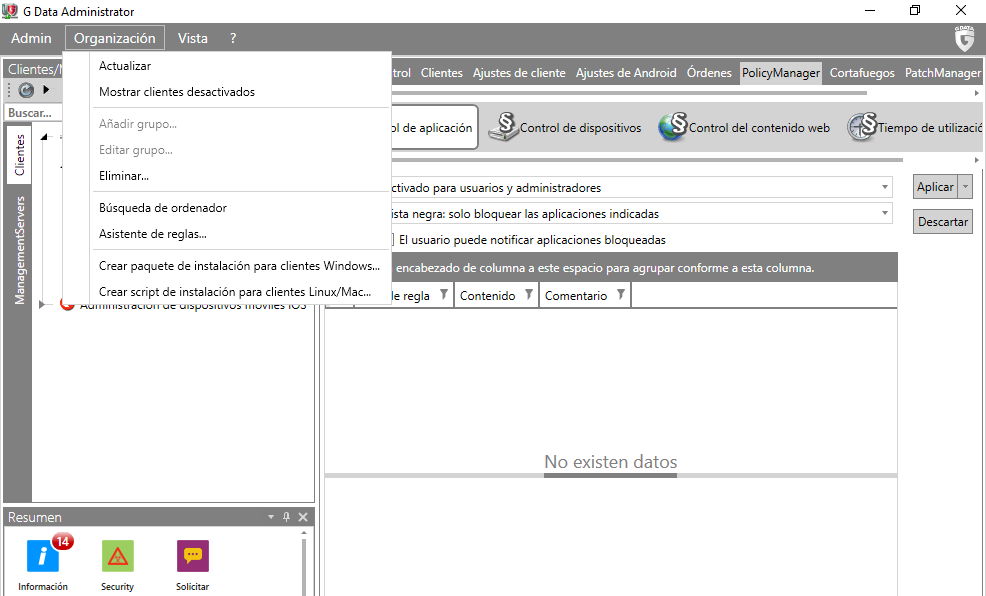Open the 'usuarios y administradores' status dropdown
This screenshot has height=596, width=986.
pyautogui.click(x=885, y=187)
